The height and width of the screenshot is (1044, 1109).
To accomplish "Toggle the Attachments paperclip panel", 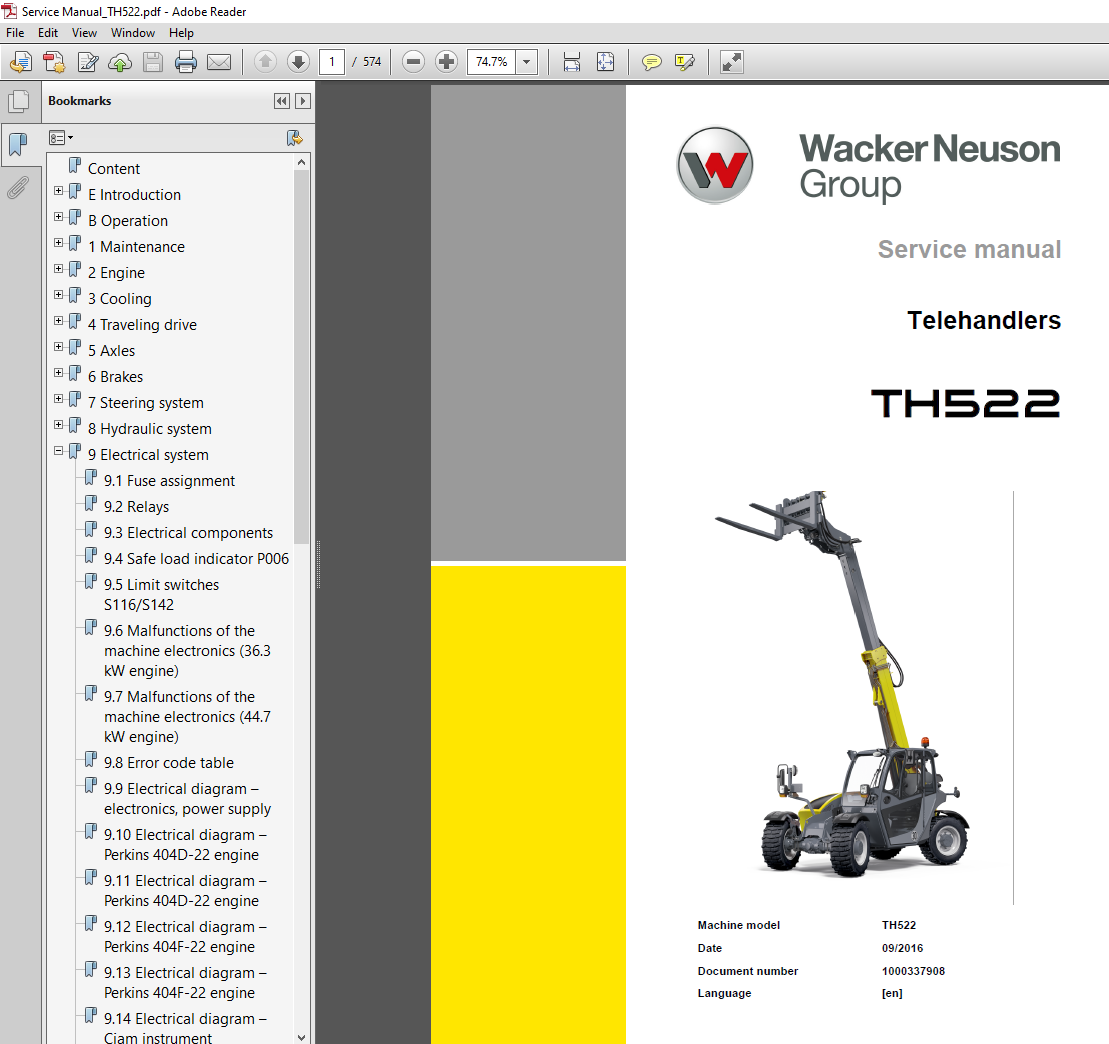I will point(18,187).
